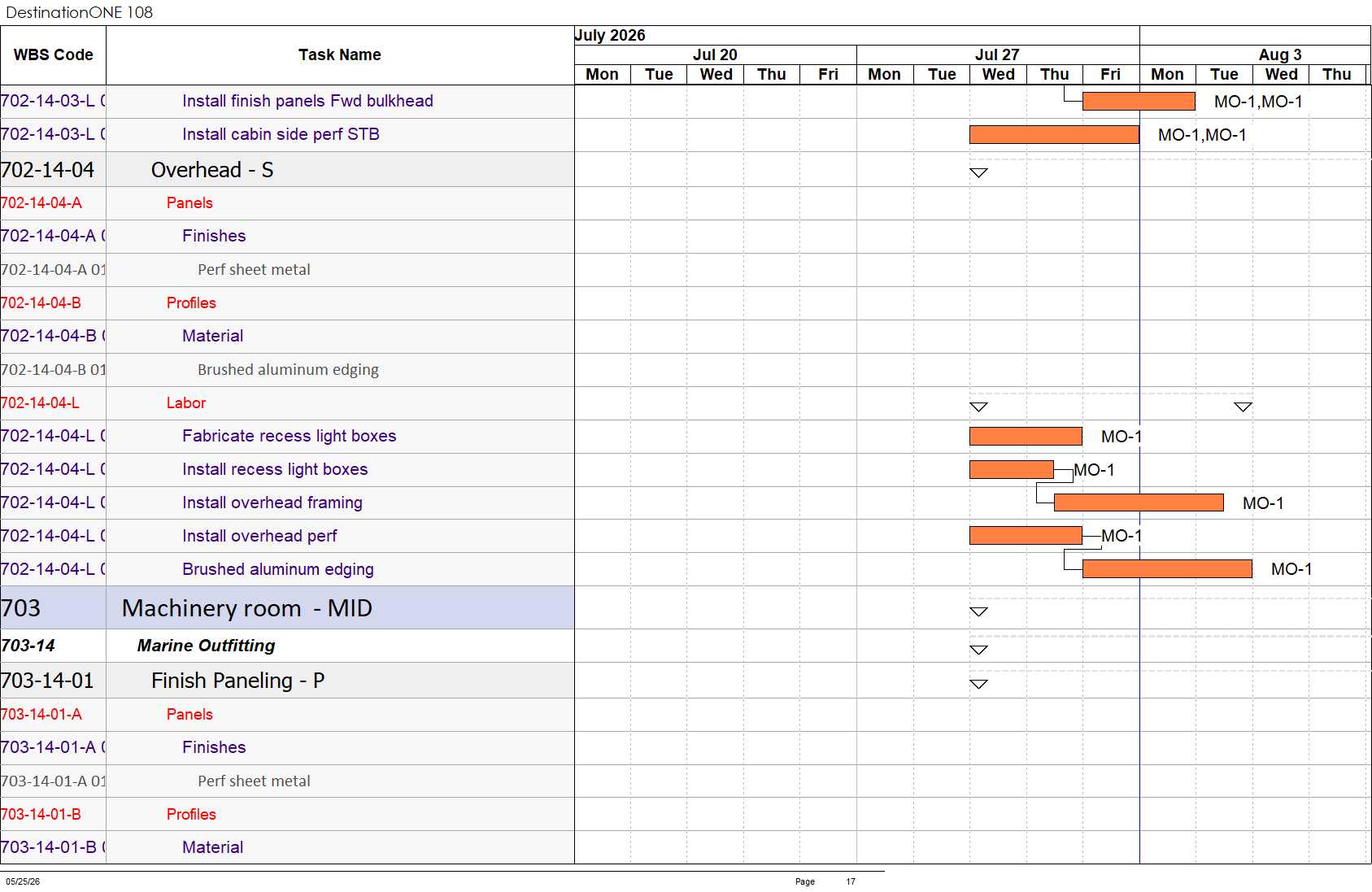Click the WBS Code column header
Screen dimensions: 1372x892
[x=53, y=55]
